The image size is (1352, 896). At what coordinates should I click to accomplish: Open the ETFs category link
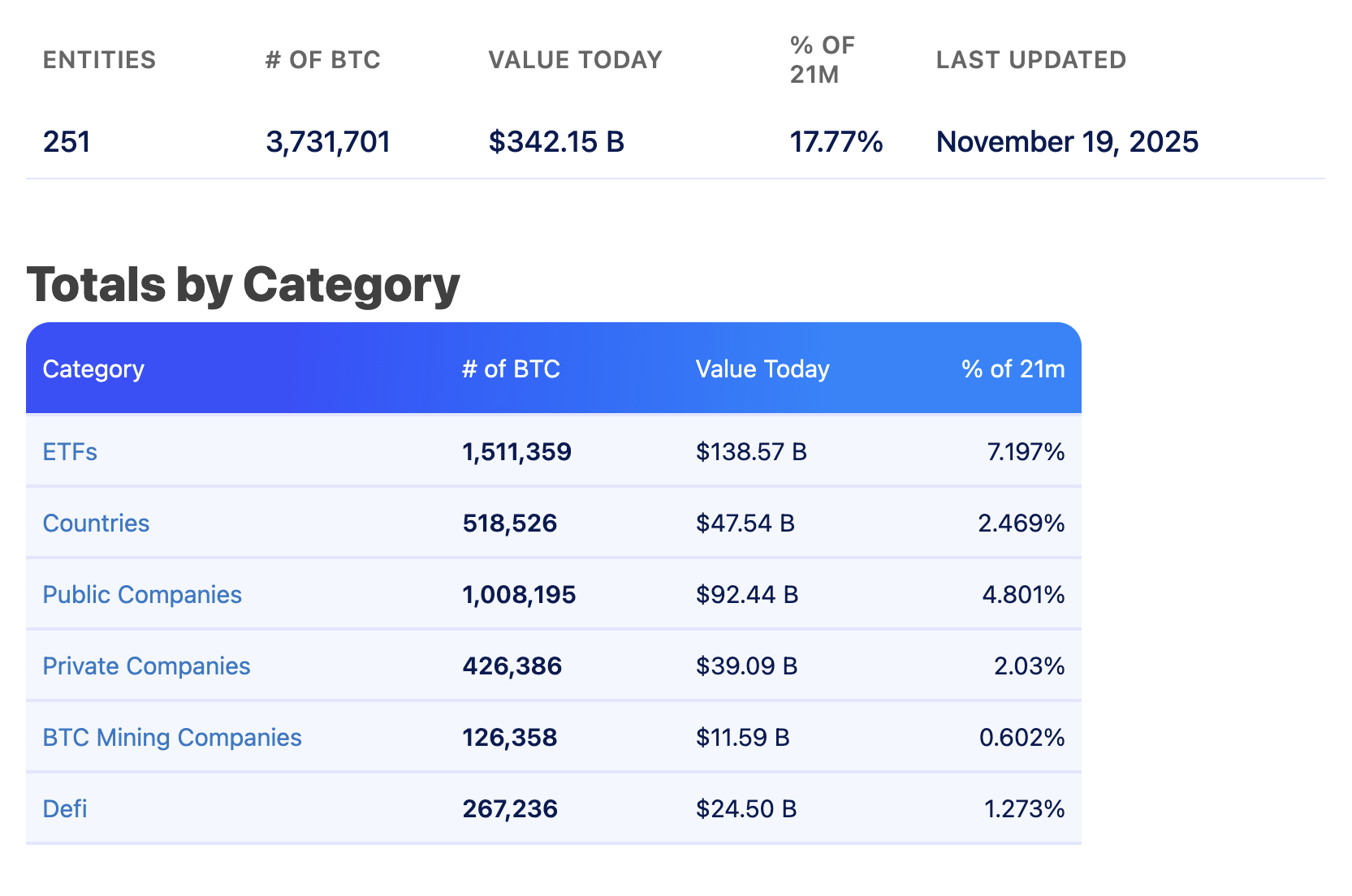[70, 452]
